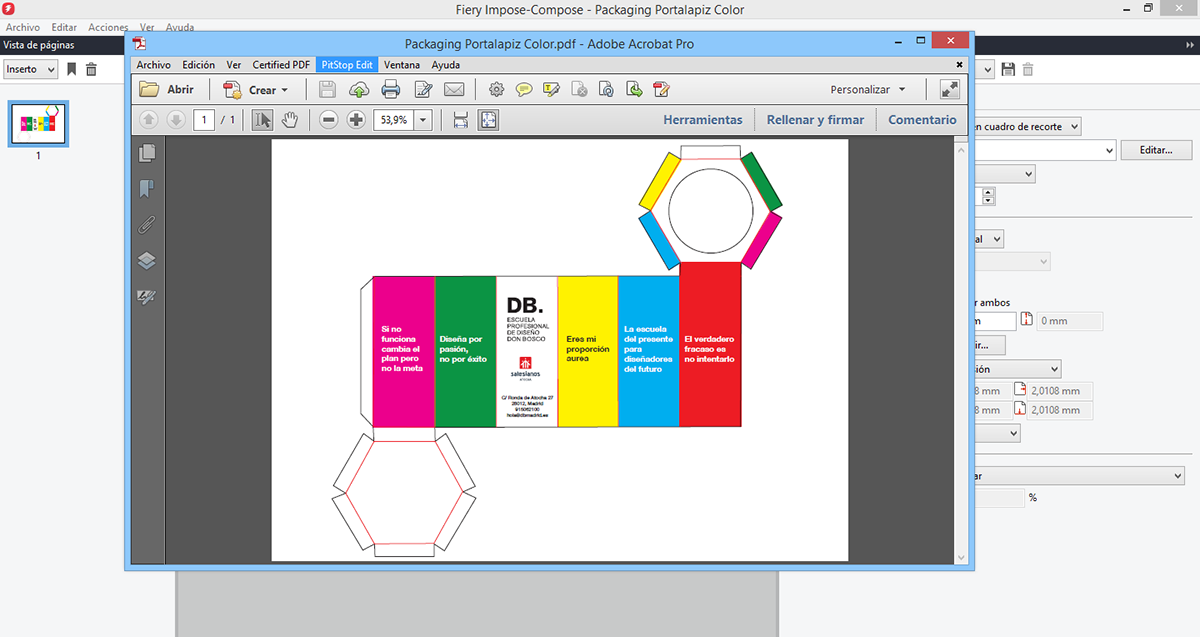The height and width of the screenshot is (637, 1200).
Task: Click the trash icon in Vista de páginas
Action: point(91,69)
